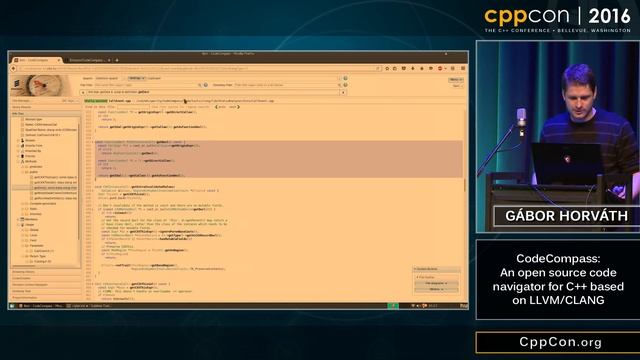
Task: Collapse the Context Buttons panel header
Action: (437, 269)
